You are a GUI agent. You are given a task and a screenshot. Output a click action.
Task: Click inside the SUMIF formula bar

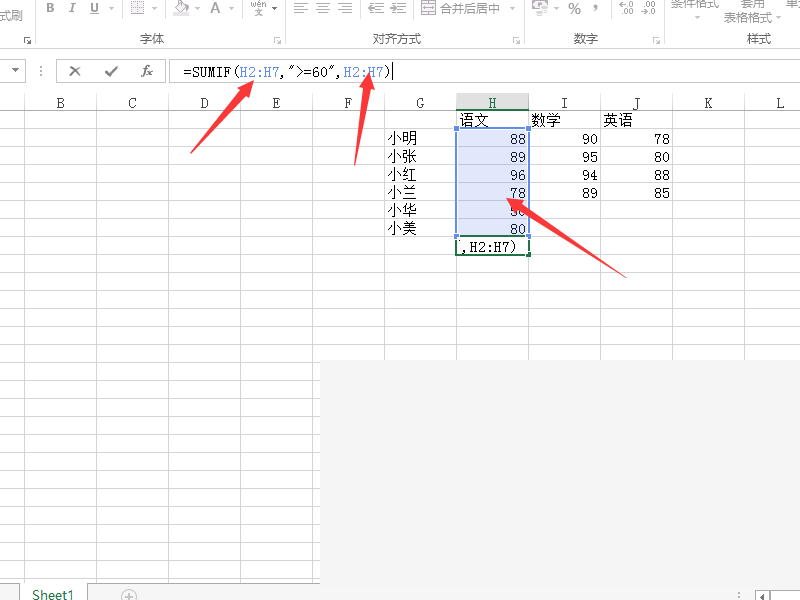tap(484, 71)
